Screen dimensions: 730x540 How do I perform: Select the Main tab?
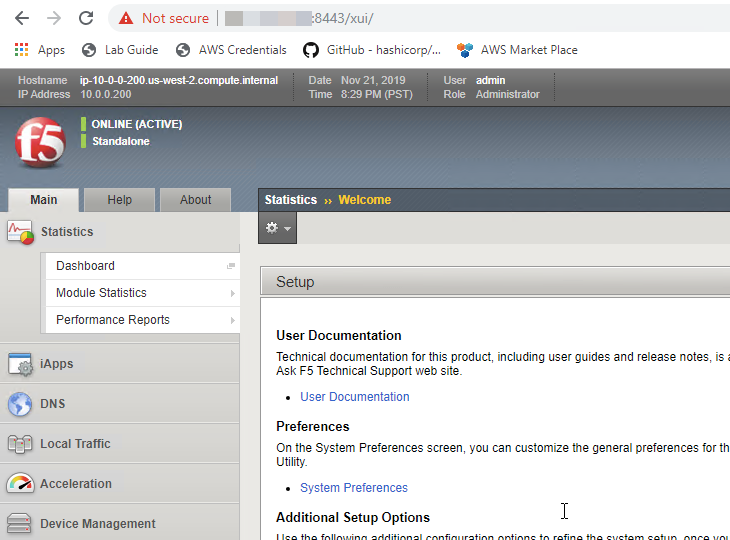pos(44,200)
